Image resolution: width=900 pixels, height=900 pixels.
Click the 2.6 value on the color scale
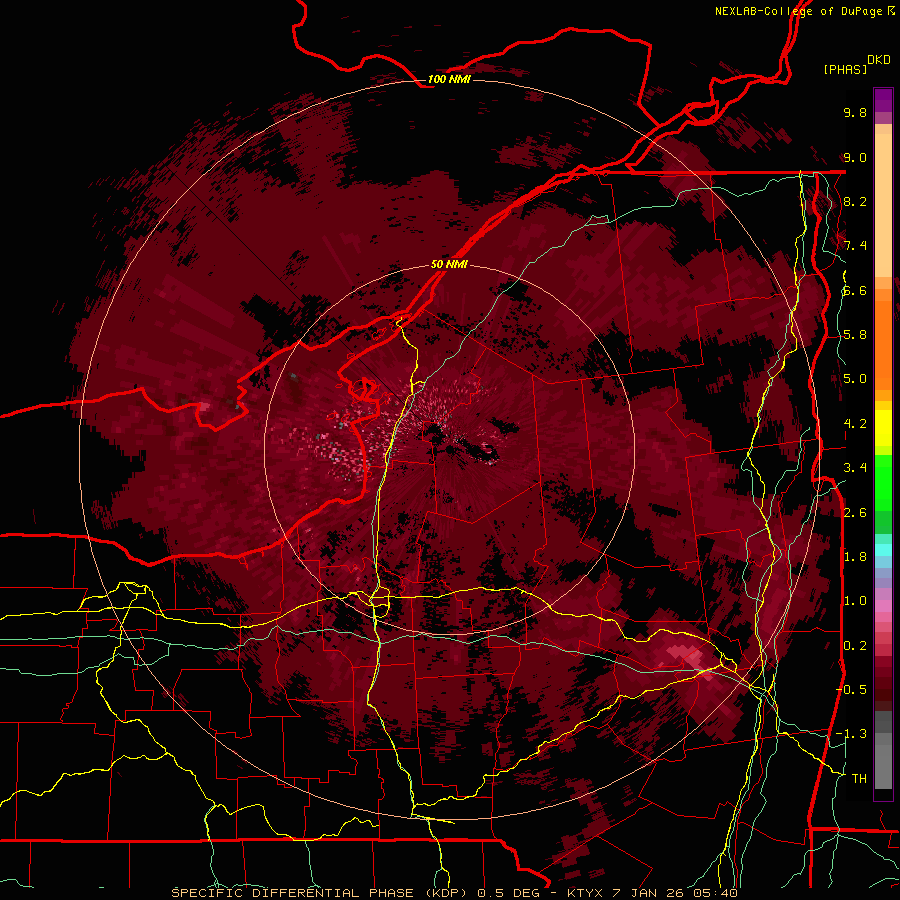855,513
